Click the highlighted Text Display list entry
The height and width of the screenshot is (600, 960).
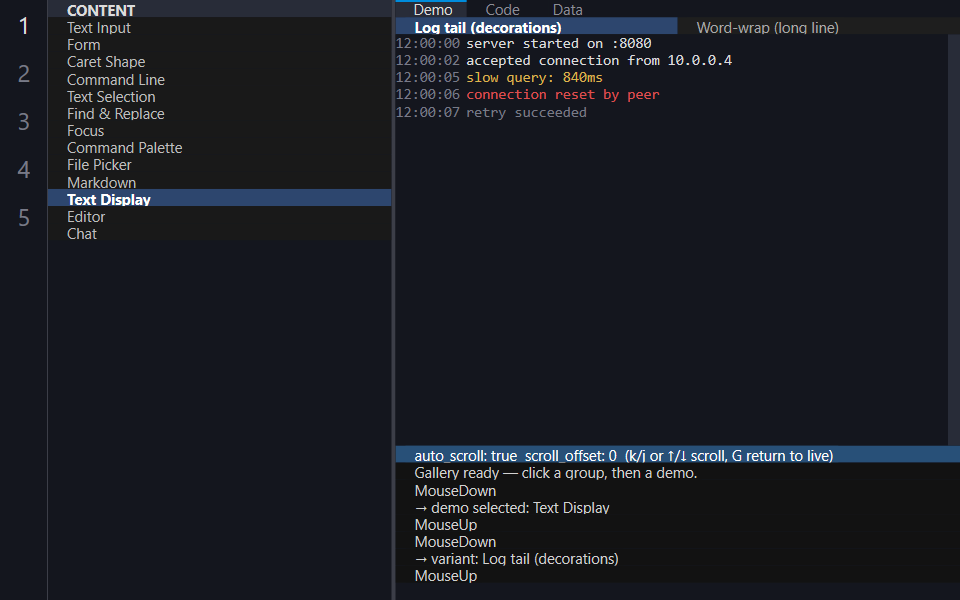click(219, 198)
